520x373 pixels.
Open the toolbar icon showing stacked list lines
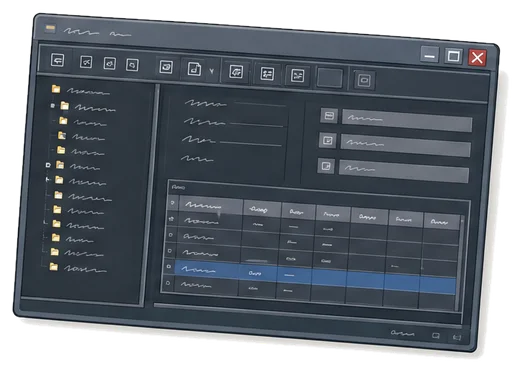point(267,74)
